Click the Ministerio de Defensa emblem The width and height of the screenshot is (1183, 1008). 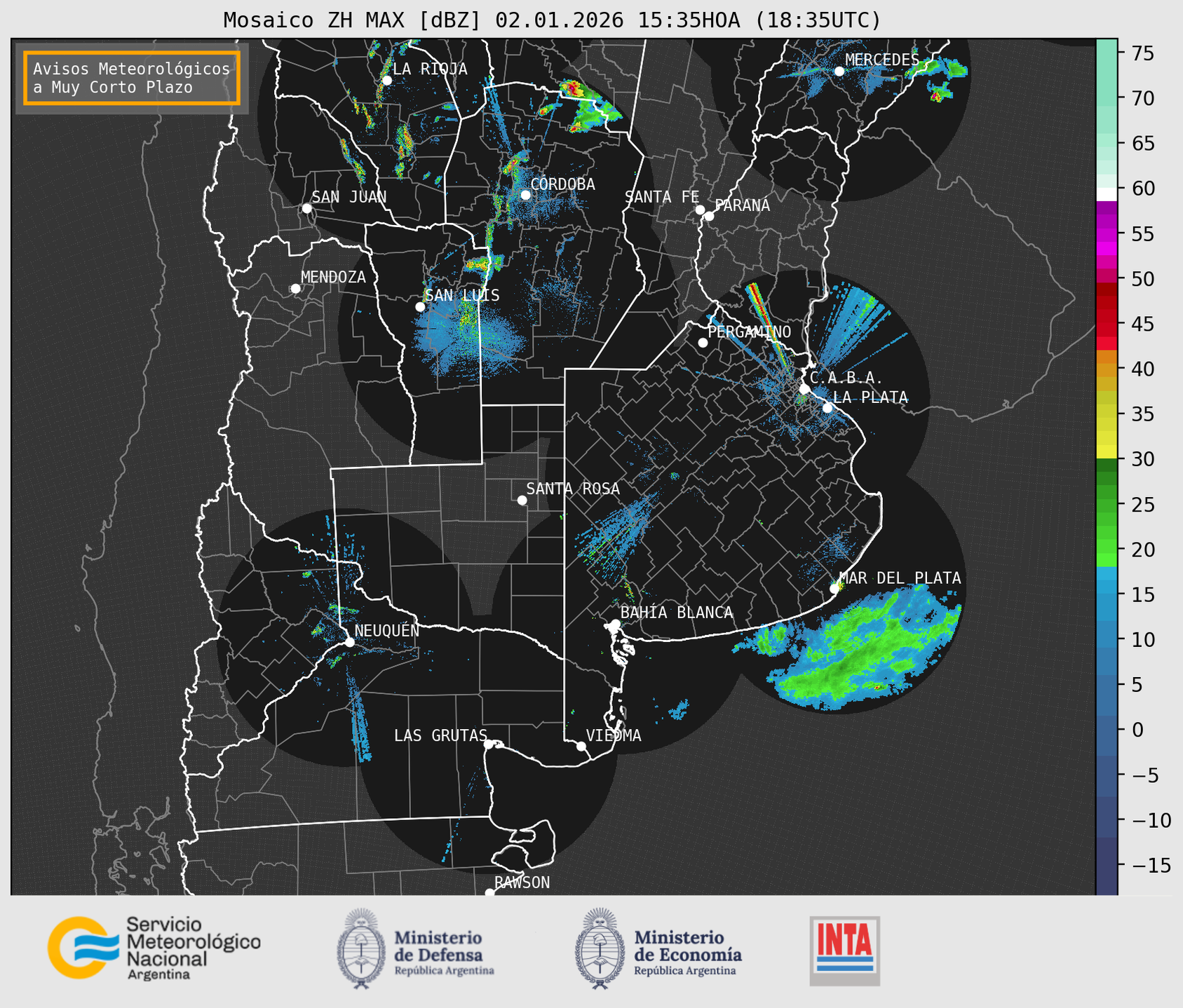coord(360,948)
